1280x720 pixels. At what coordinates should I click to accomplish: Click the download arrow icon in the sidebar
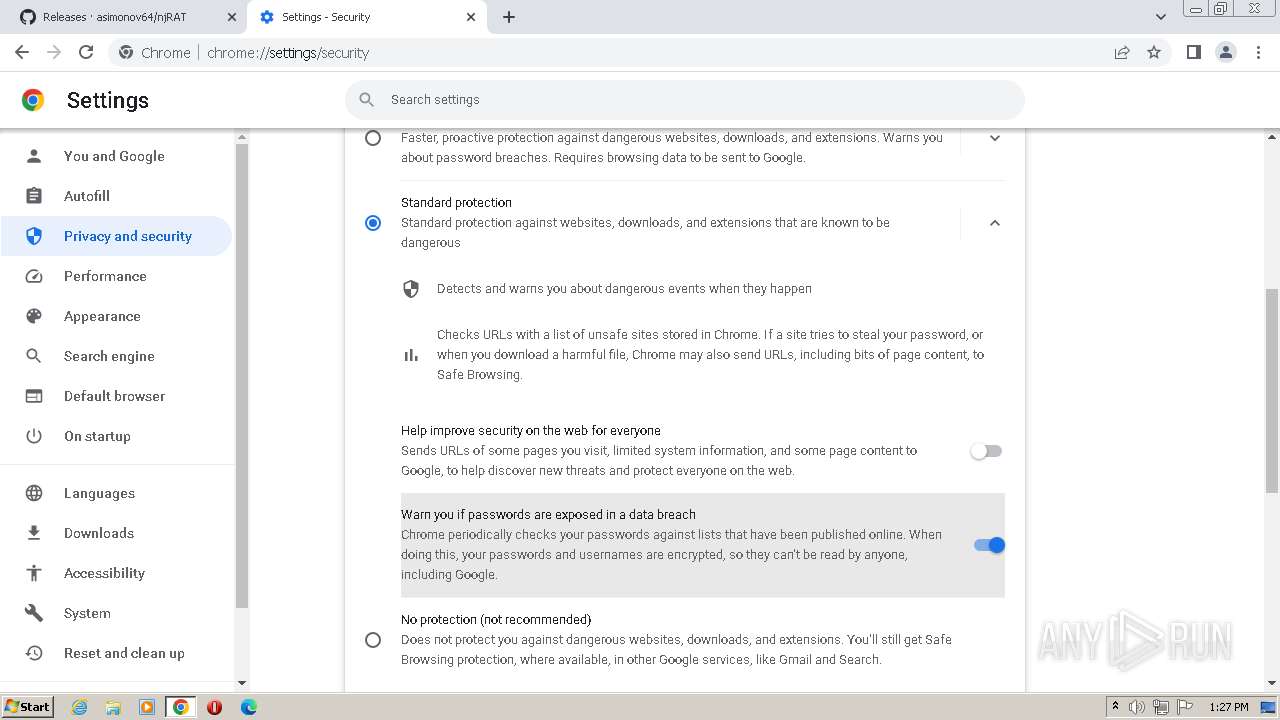(x=34, y=533)
